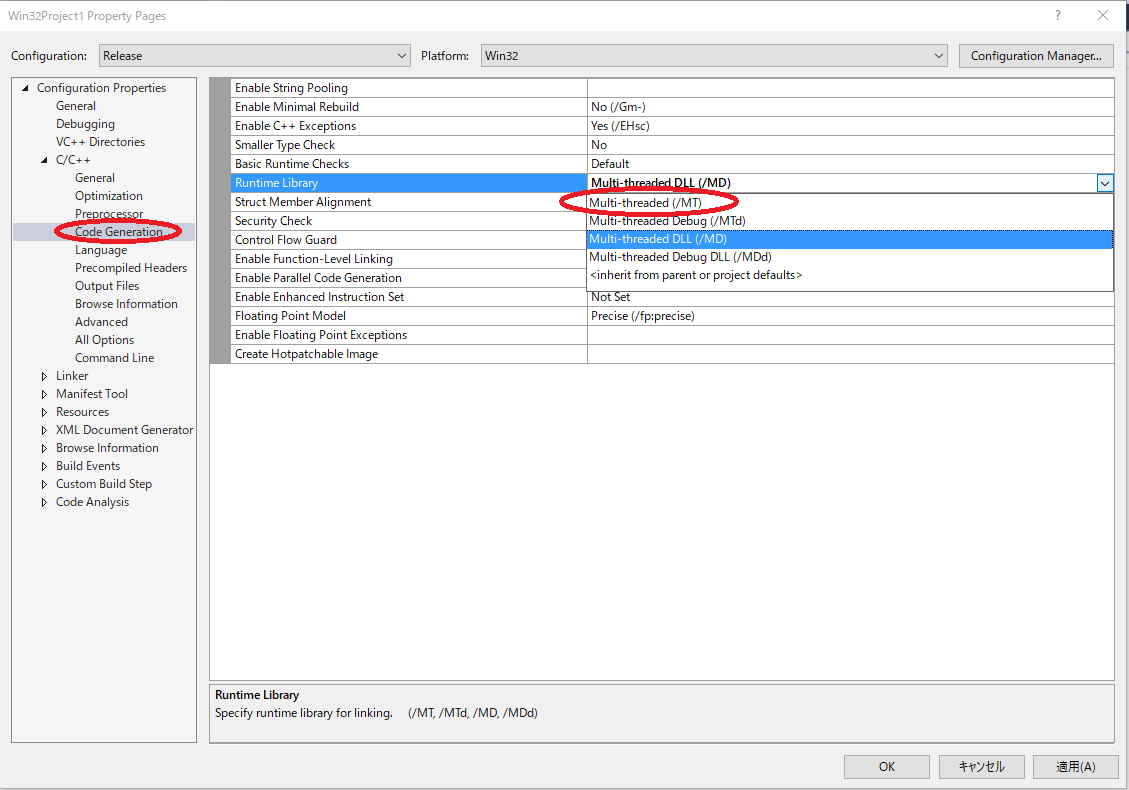Open the Platform dropdown

click(x=938, y=56)
